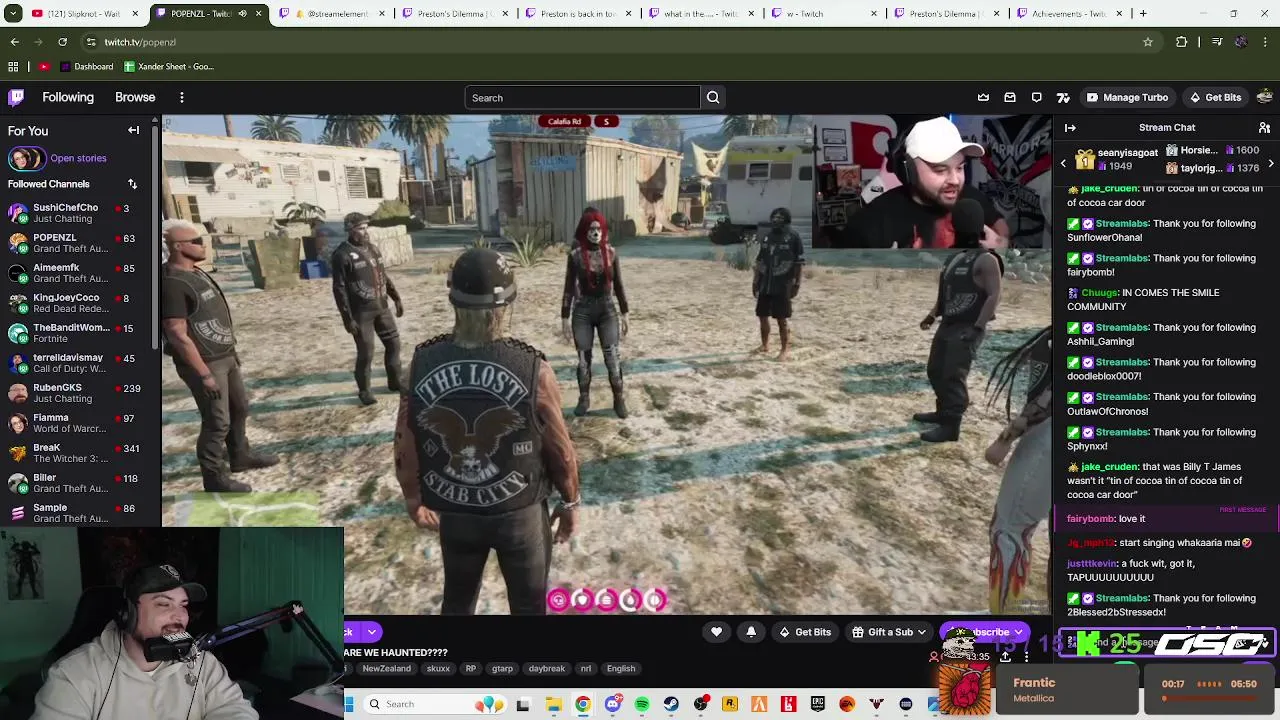Open File Explorer in the taskbar

[553, 704]
